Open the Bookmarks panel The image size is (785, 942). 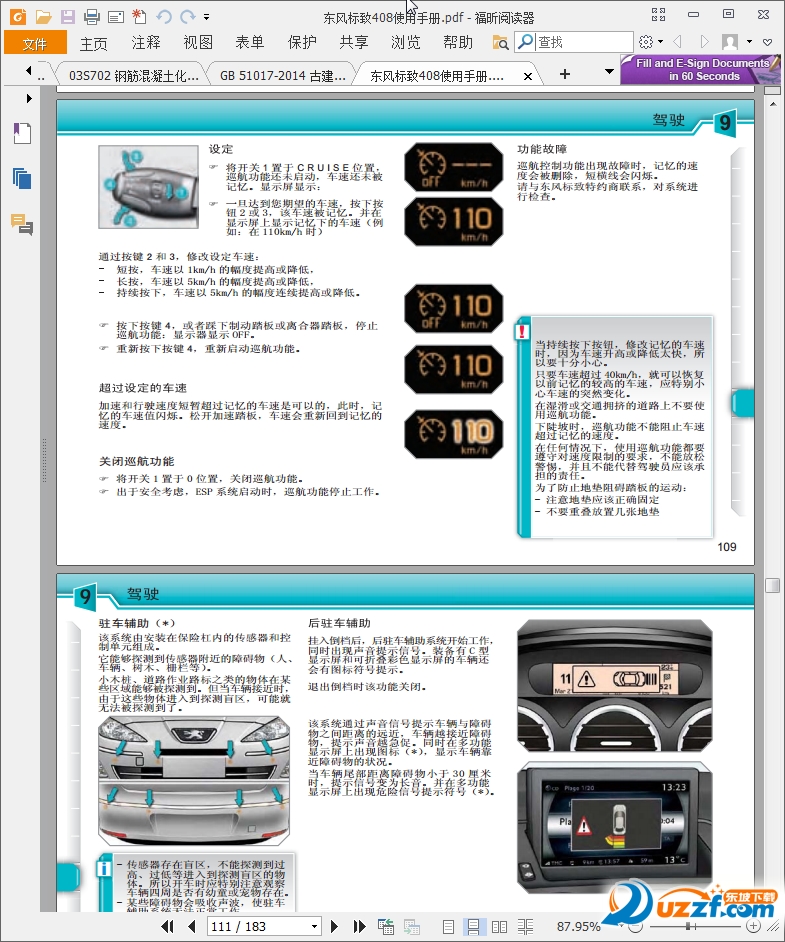point(22,133)
